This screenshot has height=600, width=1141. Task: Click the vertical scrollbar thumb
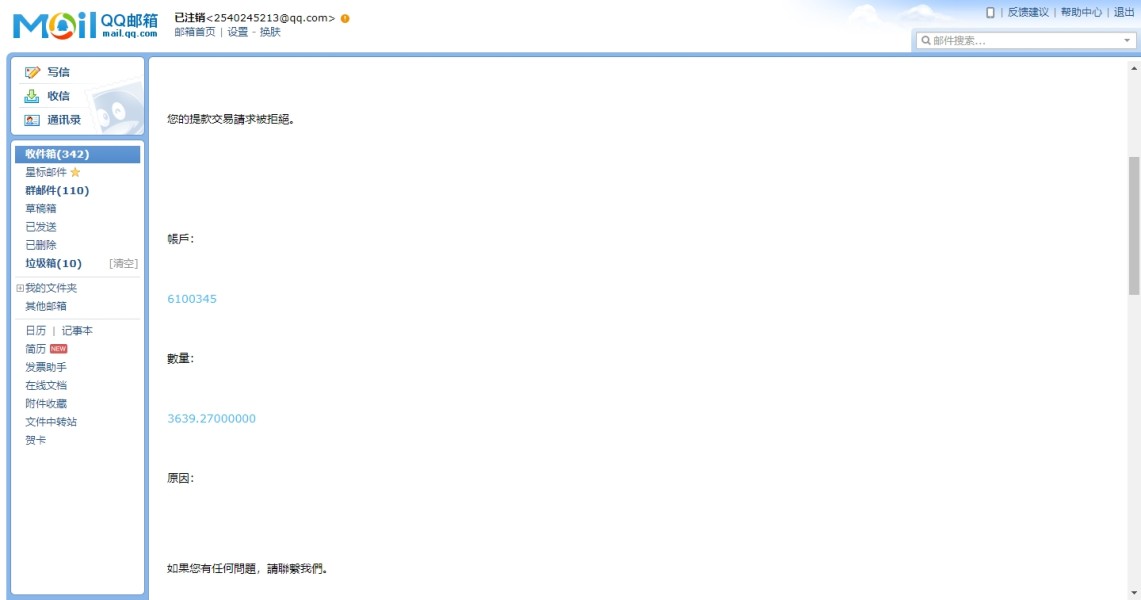click(1134, 225)
